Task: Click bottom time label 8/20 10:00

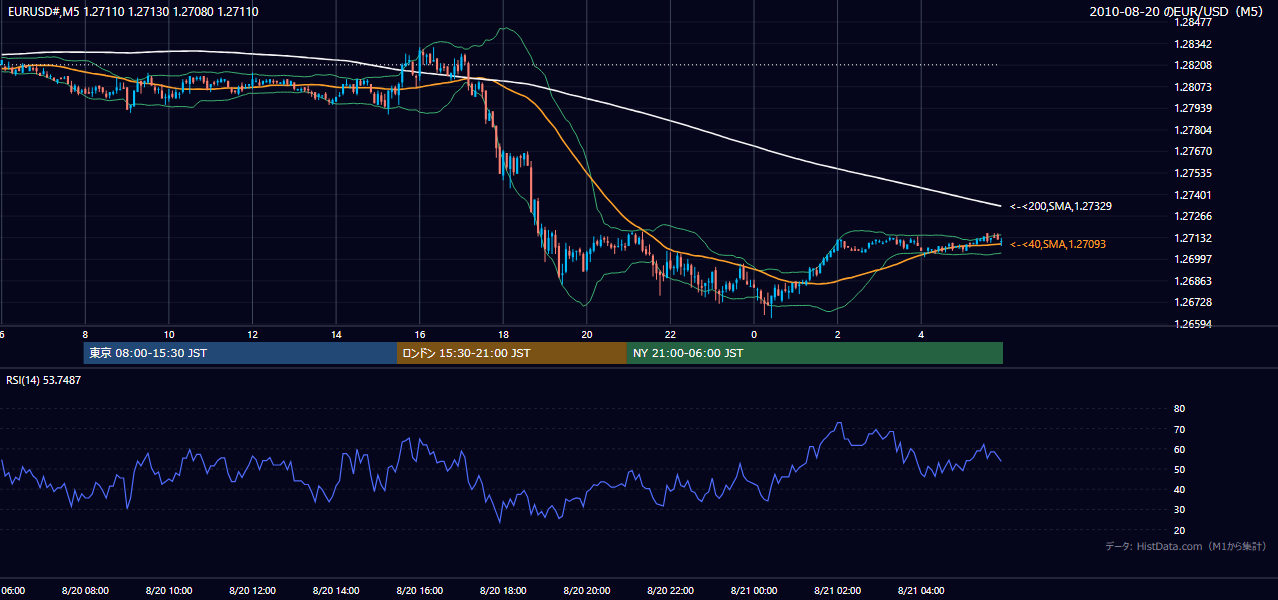Action: [169, 591]
